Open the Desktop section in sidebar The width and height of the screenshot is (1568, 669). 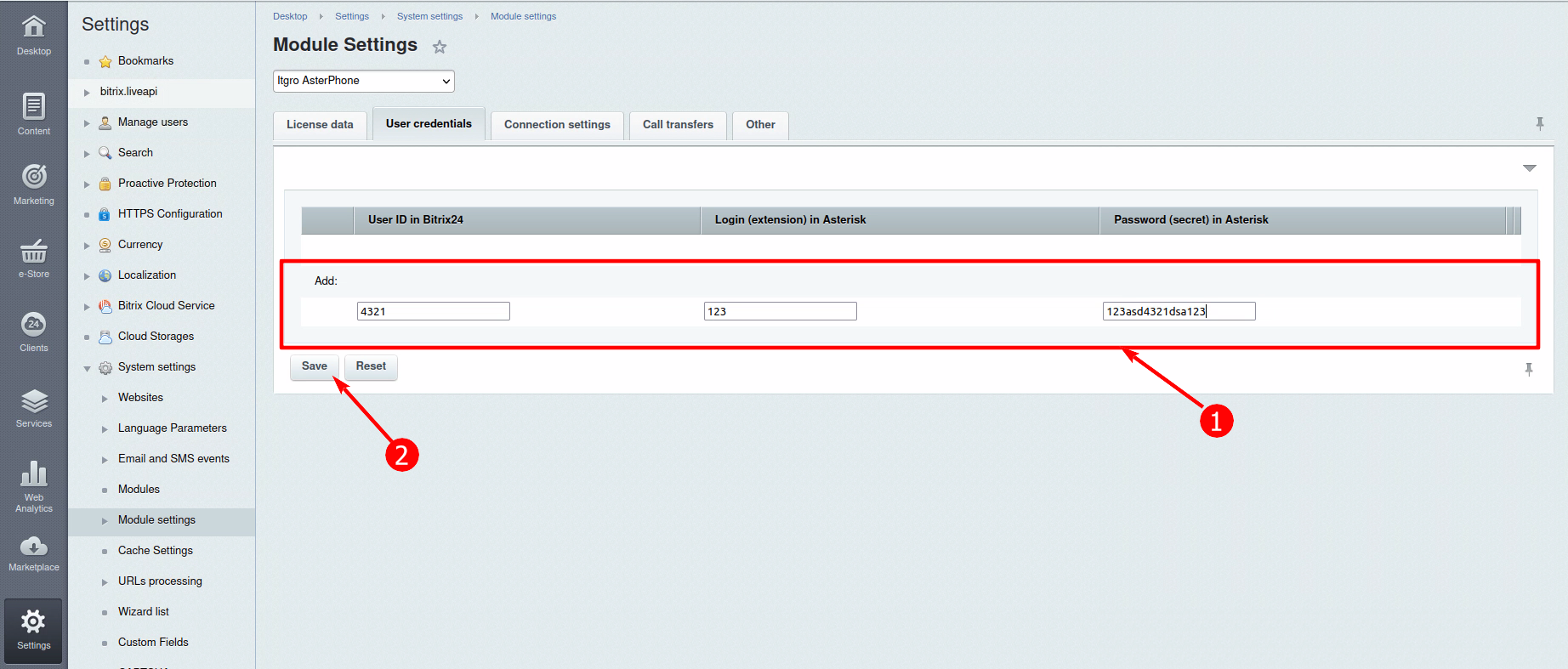[34, 34]
